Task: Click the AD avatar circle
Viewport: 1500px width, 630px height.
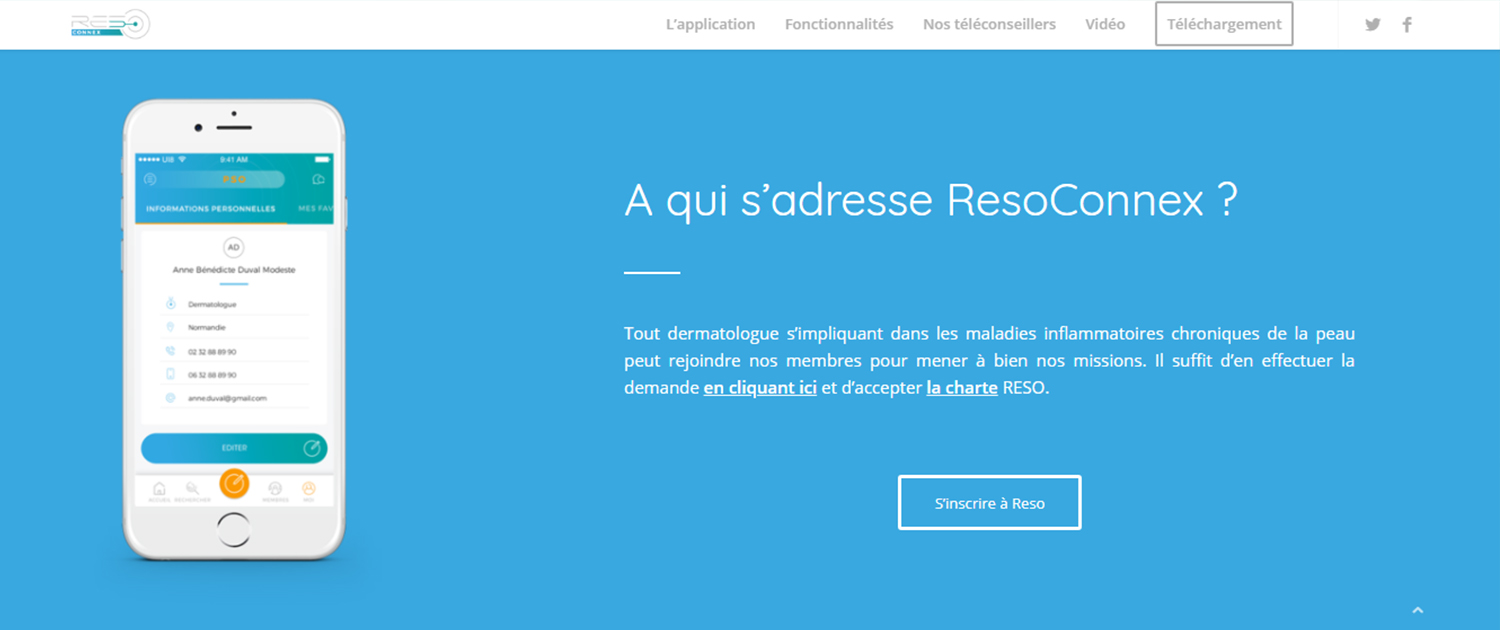Action: (x=234, y=247)
